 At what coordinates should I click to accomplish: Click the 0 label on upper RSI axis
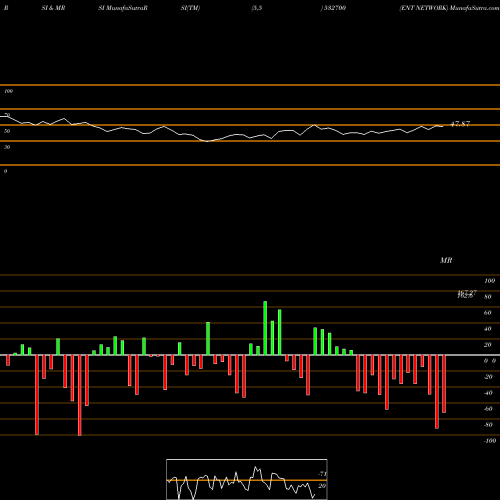(x=5, y=171)
